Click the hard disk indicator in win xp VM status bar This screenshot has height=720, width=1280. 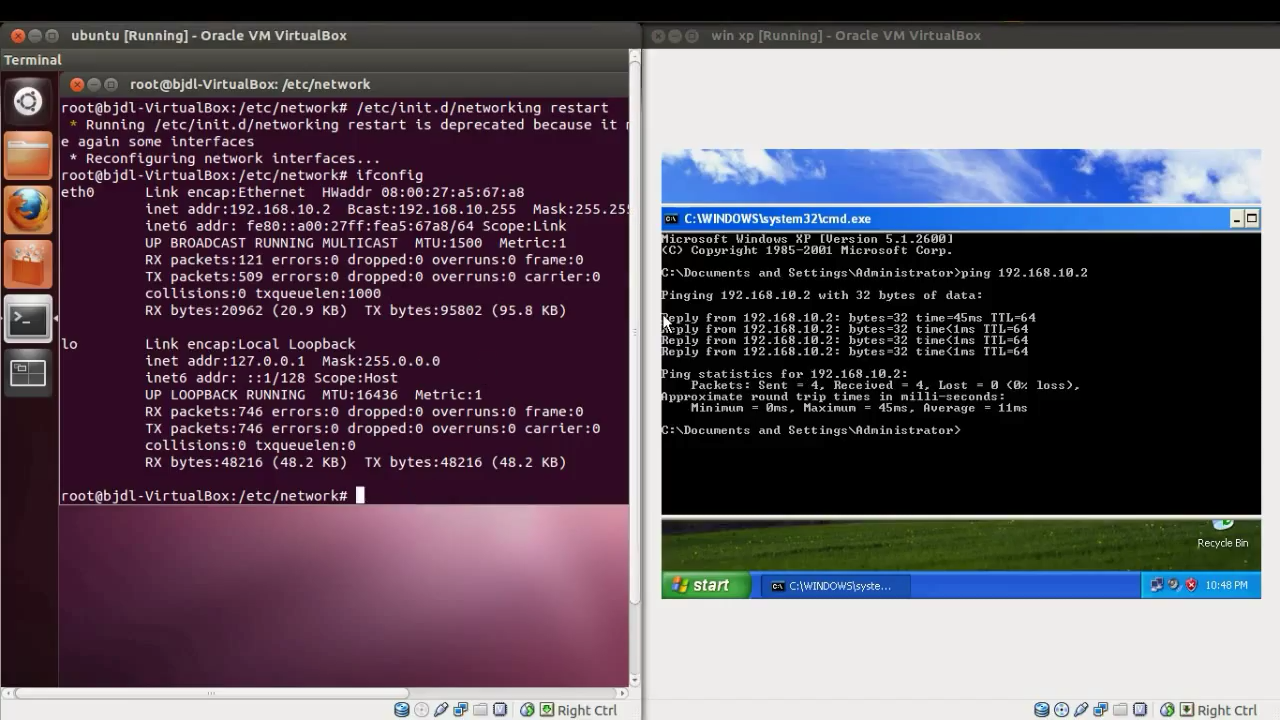(1041, 710)
